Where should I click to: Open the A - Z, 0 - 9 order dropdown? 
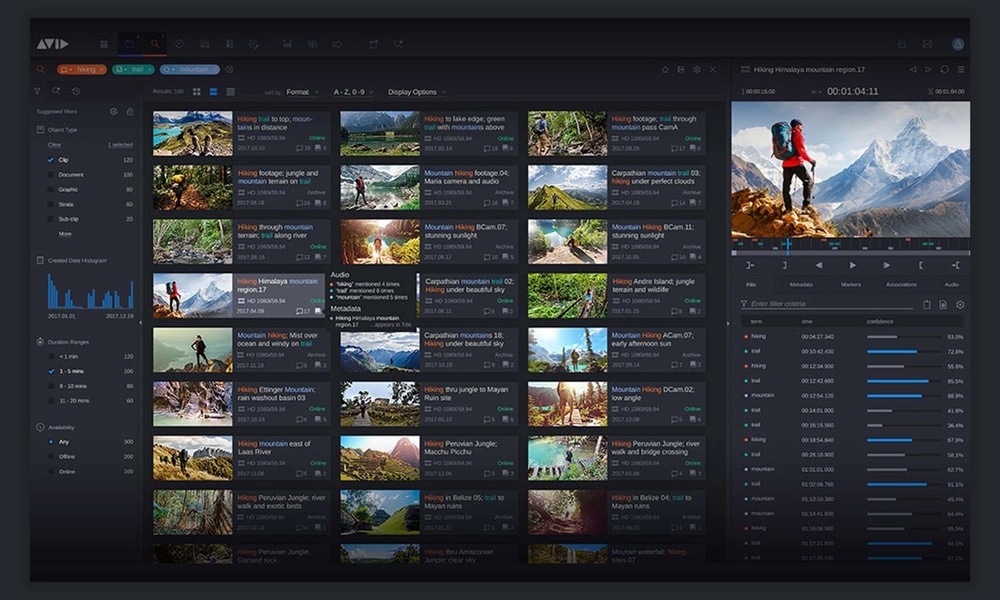353,92
